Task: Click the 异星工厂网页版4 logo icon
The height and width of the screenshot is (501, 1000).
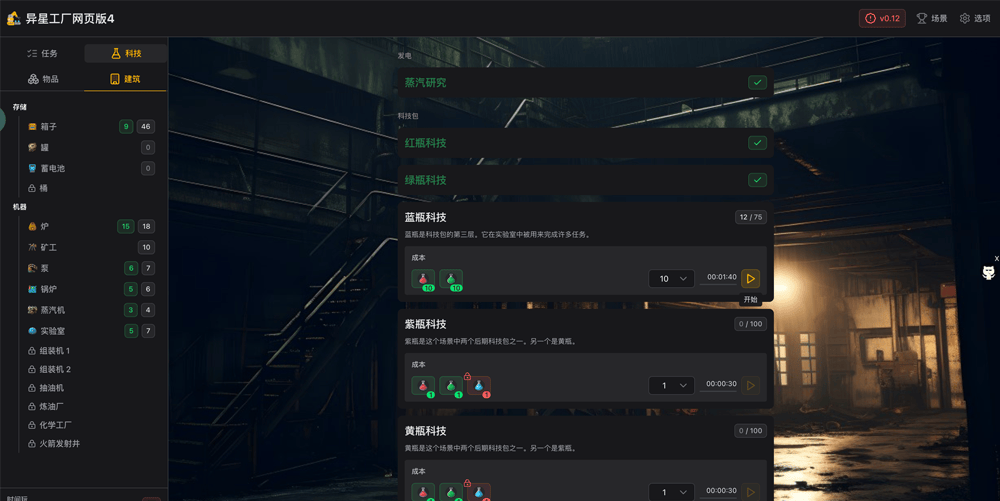Action: point(13,18)
